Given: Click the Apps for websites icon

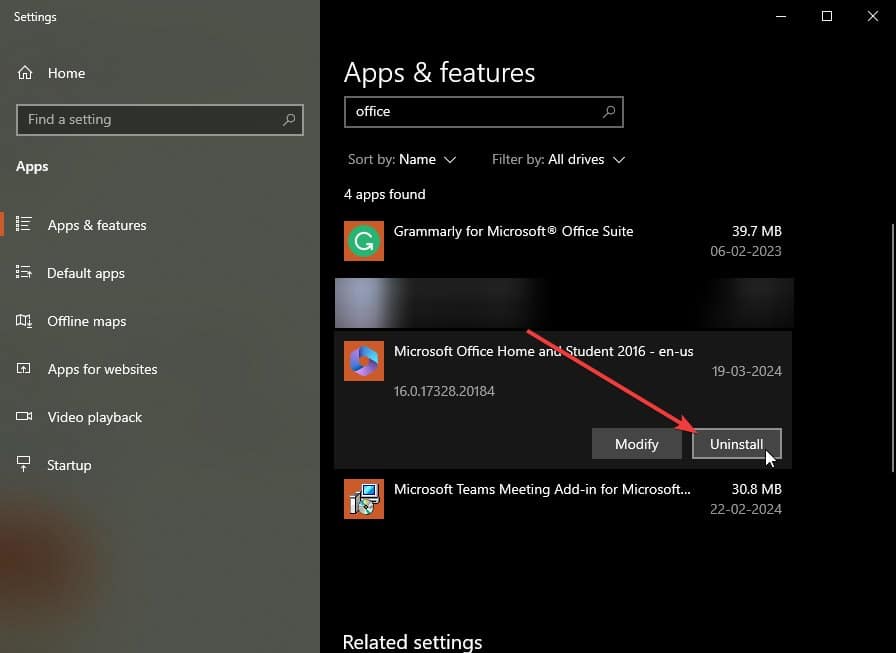Looking at the screenshot, I should pos(23,368).
